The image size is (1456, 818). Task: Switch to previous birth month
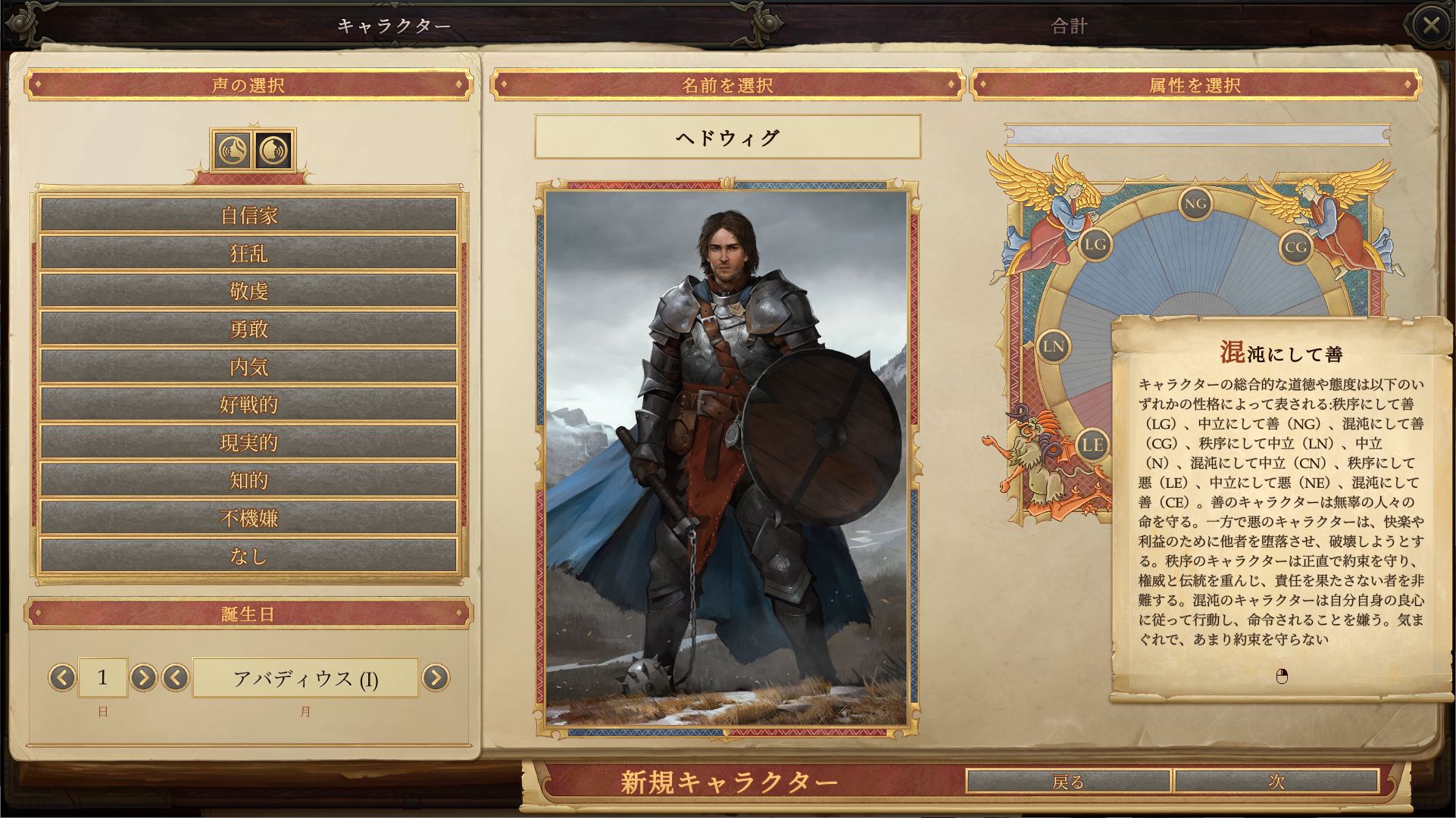(x=176, y=677)
